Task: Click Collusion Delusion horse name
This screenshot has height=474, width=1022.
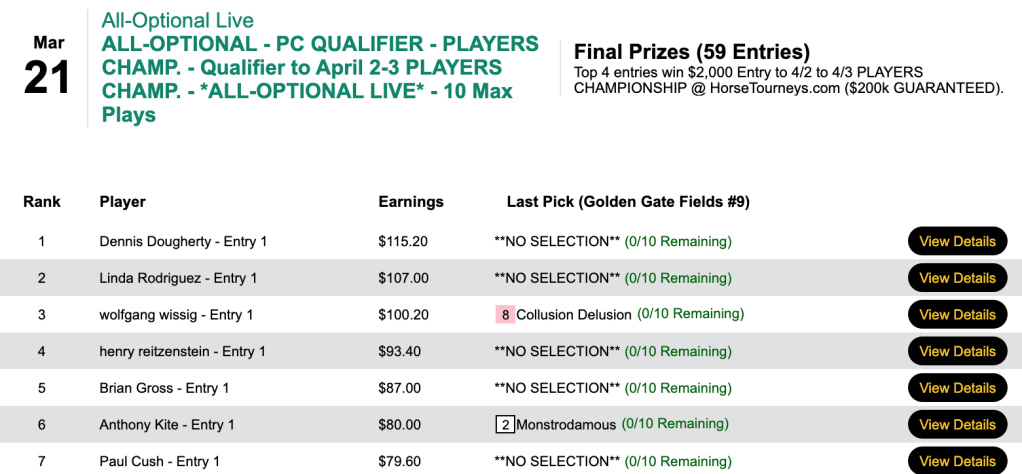Action: pos(574,315)
